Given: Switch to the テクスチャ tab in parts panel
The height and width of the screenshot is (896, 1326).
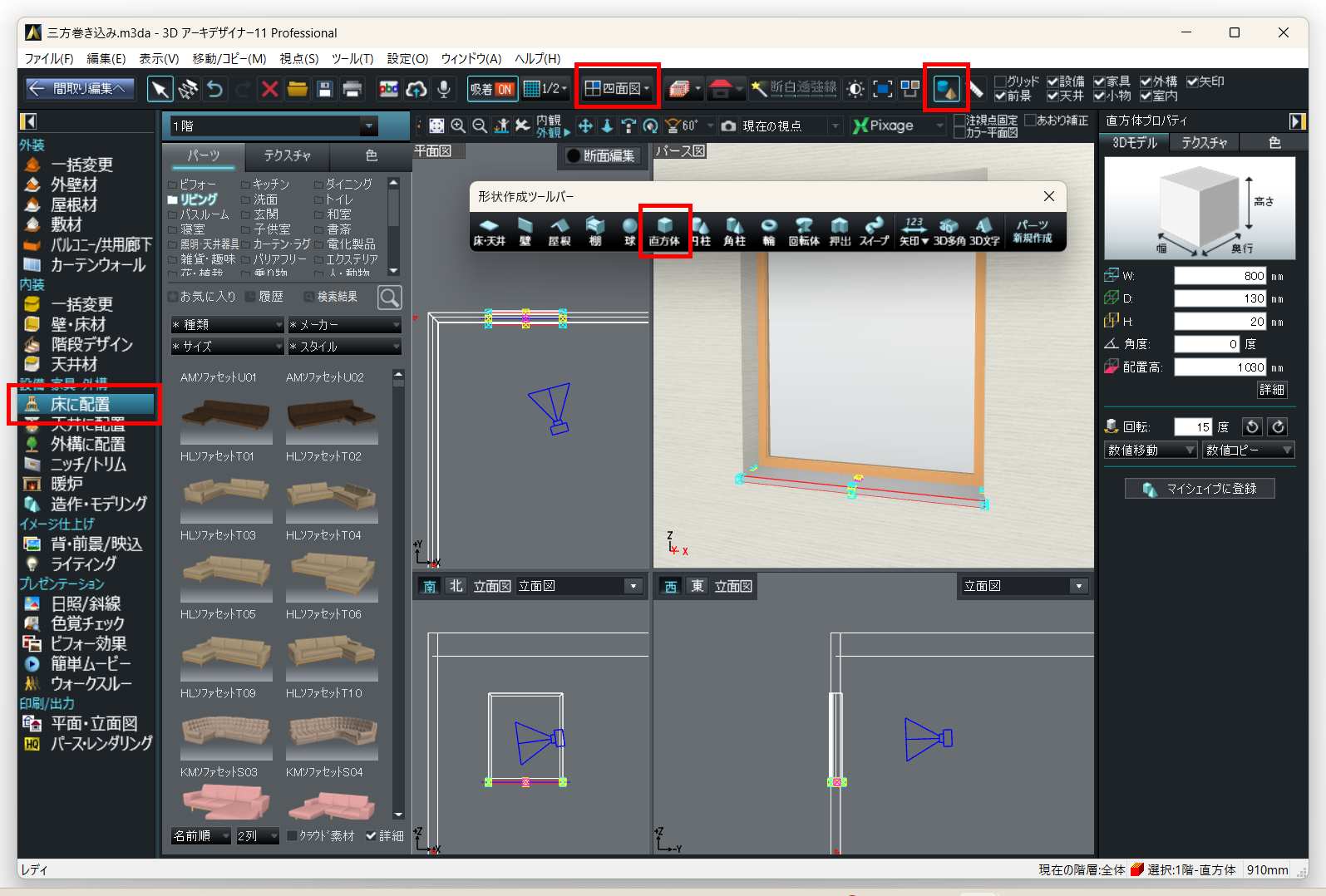Looking at the screenshot, I should [x=287, y=155].
